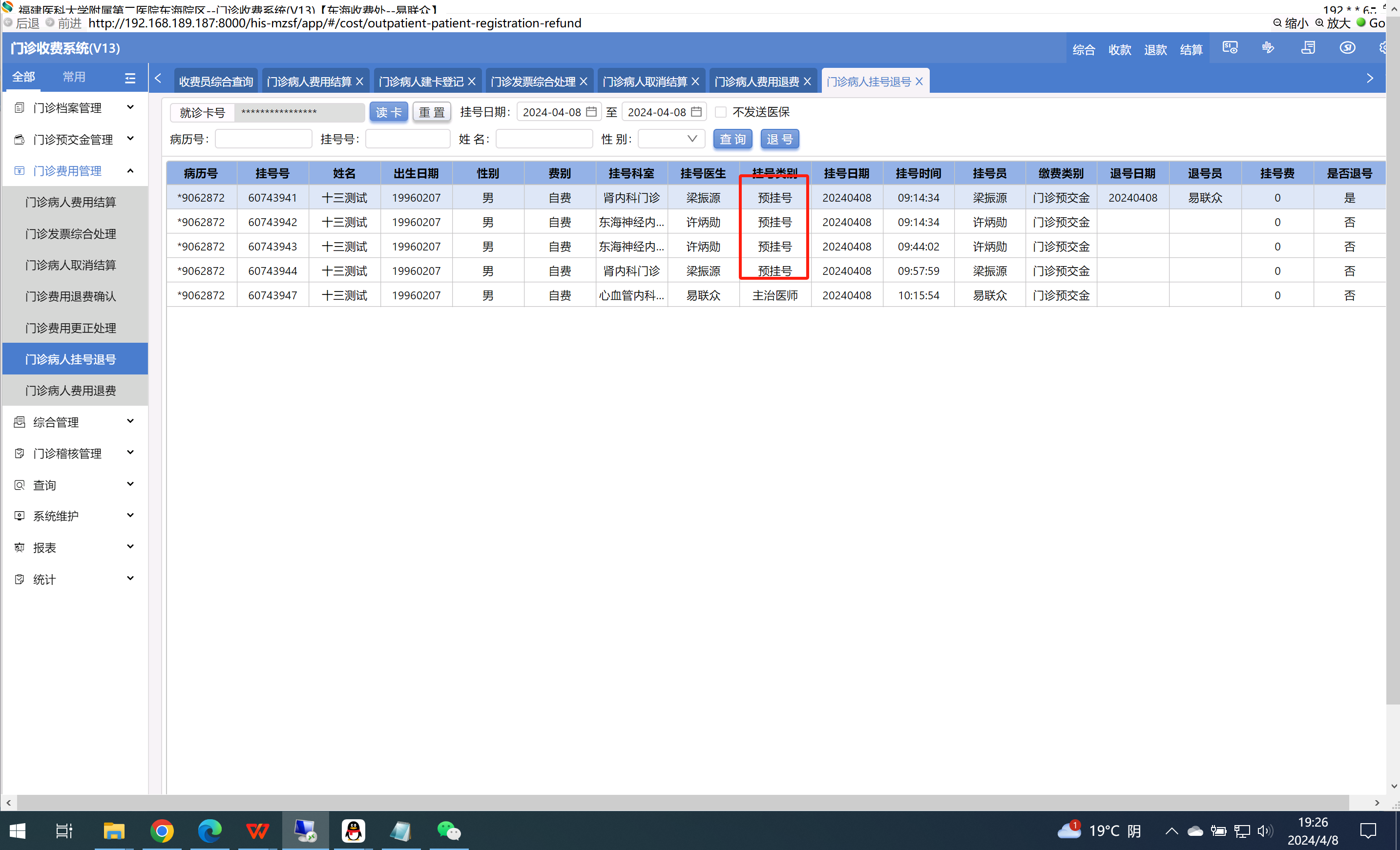Click the SI card view icon in header
Screen dimensions: 1400x850
(x=1230, y=48)
